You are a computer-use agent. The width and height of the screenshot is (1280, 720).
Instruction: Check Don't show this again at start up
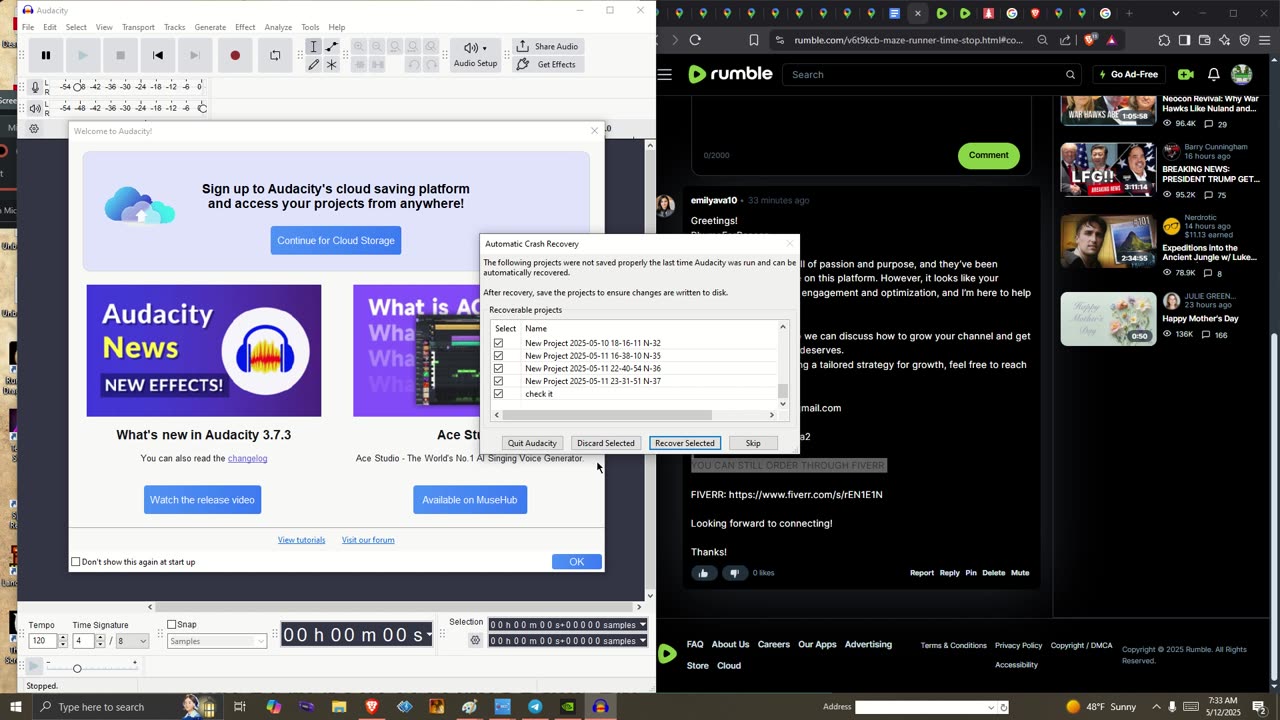75,562
